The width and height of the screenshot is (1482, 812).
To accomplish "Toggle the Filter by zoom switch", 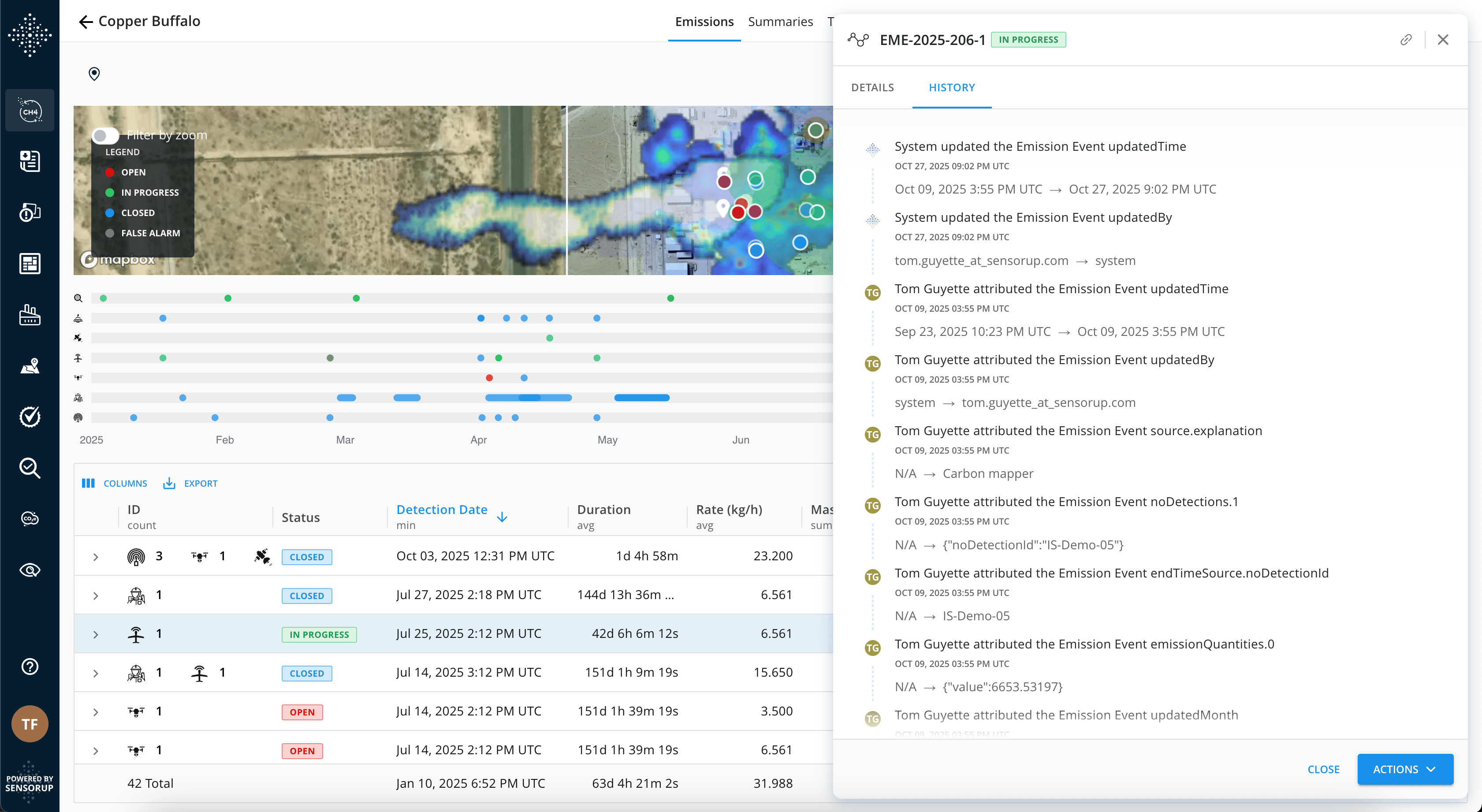I will pyautogui.click(x=105, y=135).
